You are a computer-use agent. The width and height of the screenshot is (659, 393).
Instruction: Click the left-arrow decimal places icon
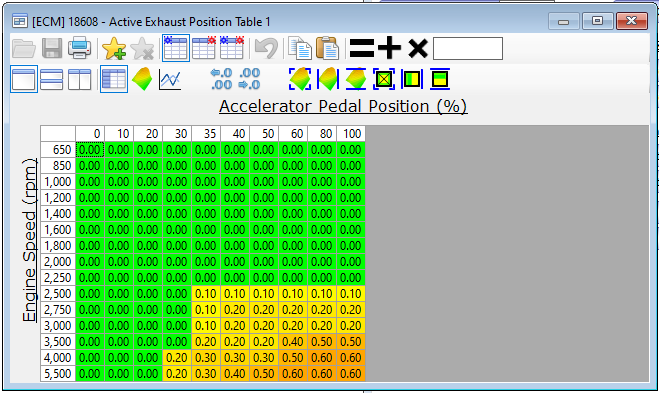[x=221, y=79]
